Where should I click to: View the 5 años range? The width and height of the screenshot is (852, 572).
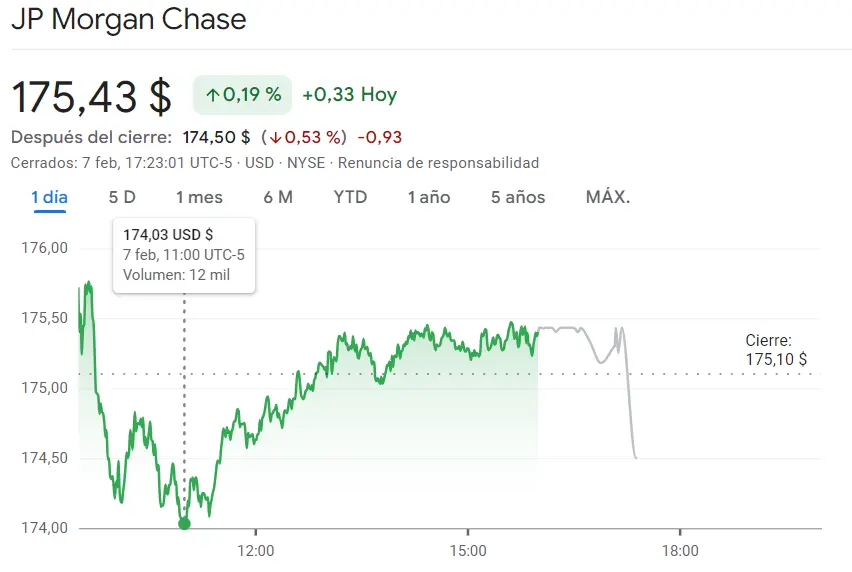point(518,197)
